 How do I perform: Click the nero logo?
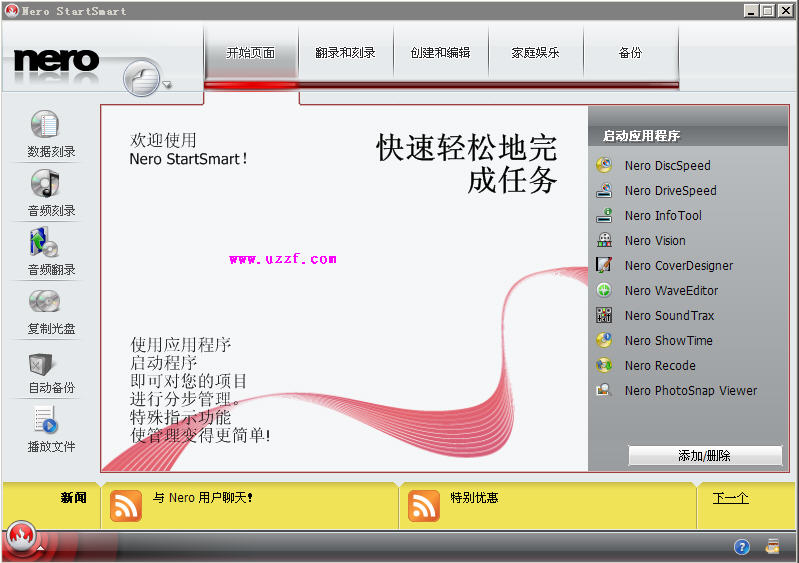(x=56, y=60)
